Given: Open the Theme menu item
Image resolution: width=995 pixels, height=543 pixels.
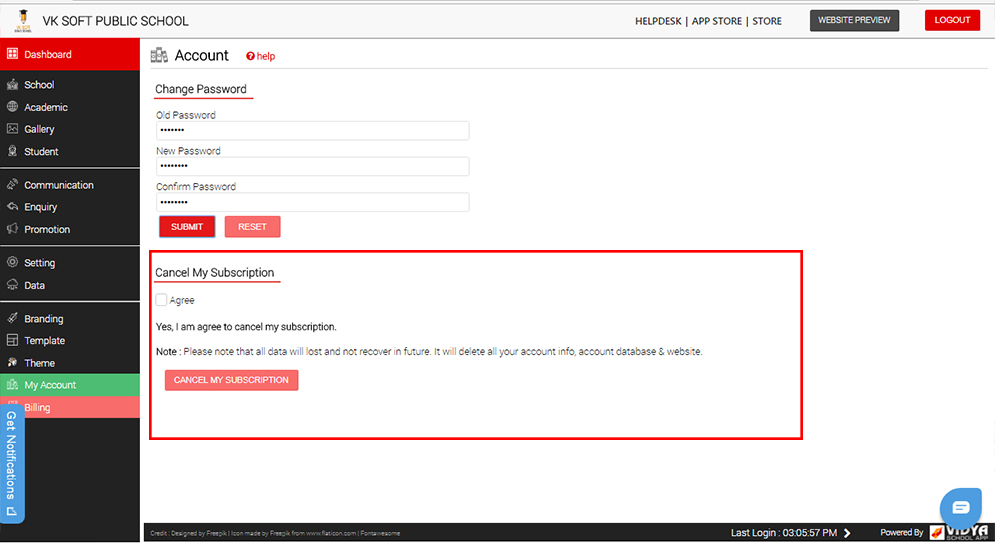Looking at the screenshot, I should pyautogui.click(x=70, y=363).
